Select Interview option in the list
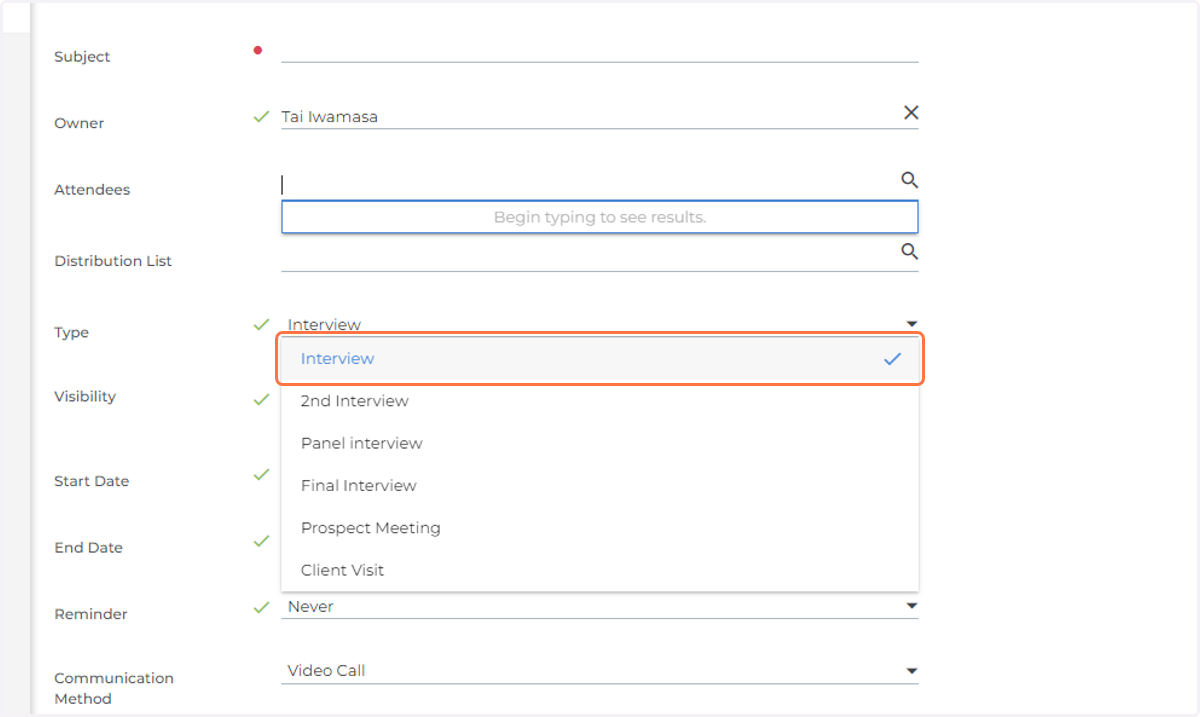 [x=600, y=359]
